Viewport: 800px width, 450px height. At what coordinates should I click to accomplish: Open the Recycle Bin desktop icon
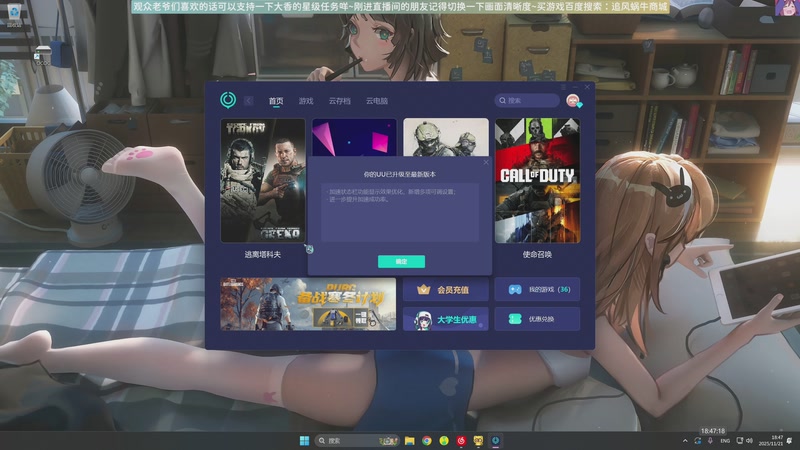[x=14, y=14]
